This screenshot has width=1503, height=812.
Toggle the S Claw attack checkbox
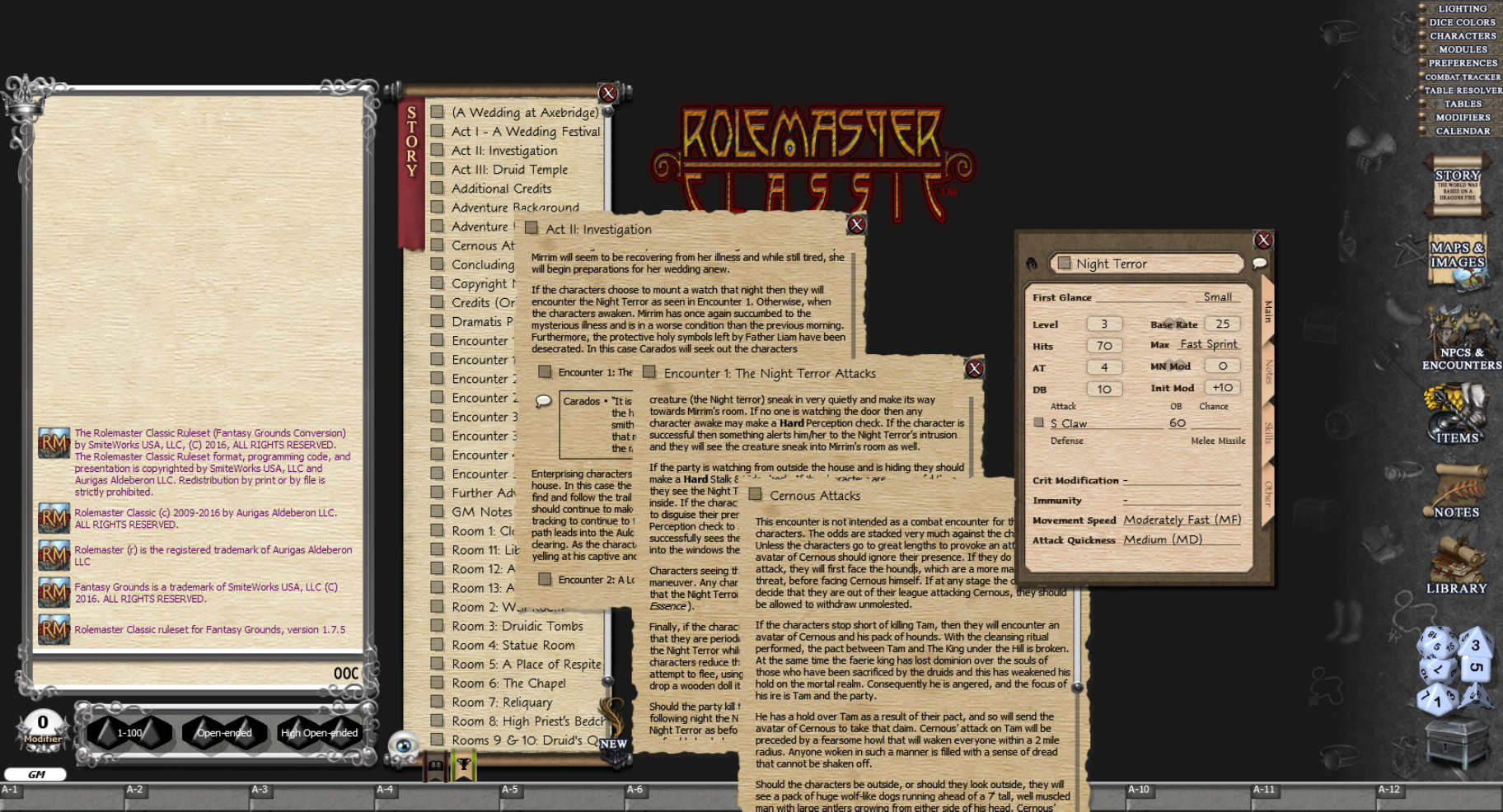pos(1039,421)
